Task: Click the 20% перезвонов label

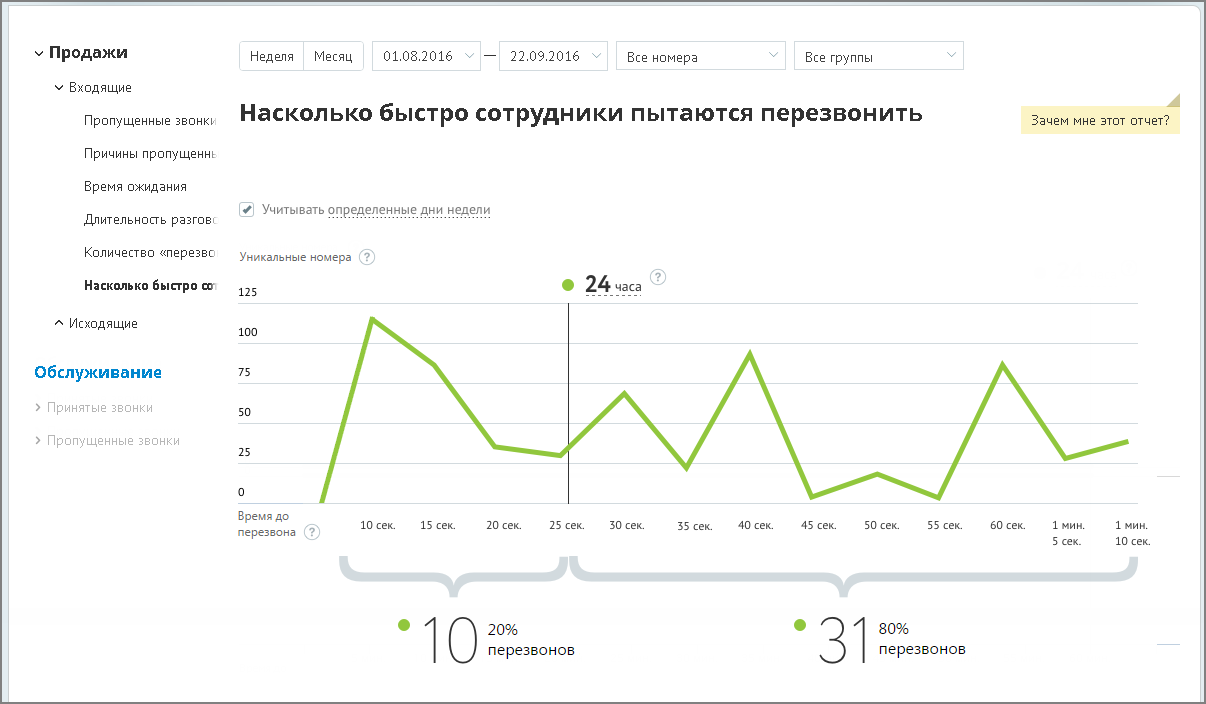Action: (x=531, y=640)
